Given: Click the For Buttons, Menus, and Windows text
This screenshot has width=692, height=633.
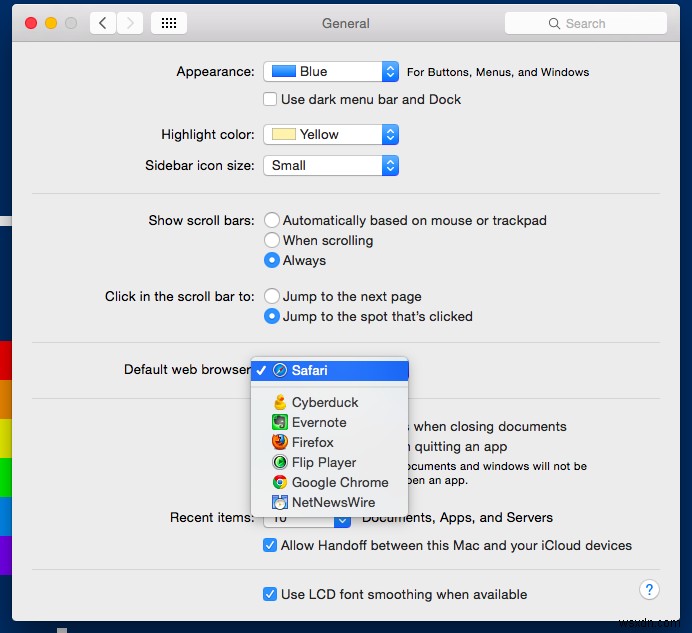Looking at the screenshot, I should pyautogui.click(x=498, y=72).
